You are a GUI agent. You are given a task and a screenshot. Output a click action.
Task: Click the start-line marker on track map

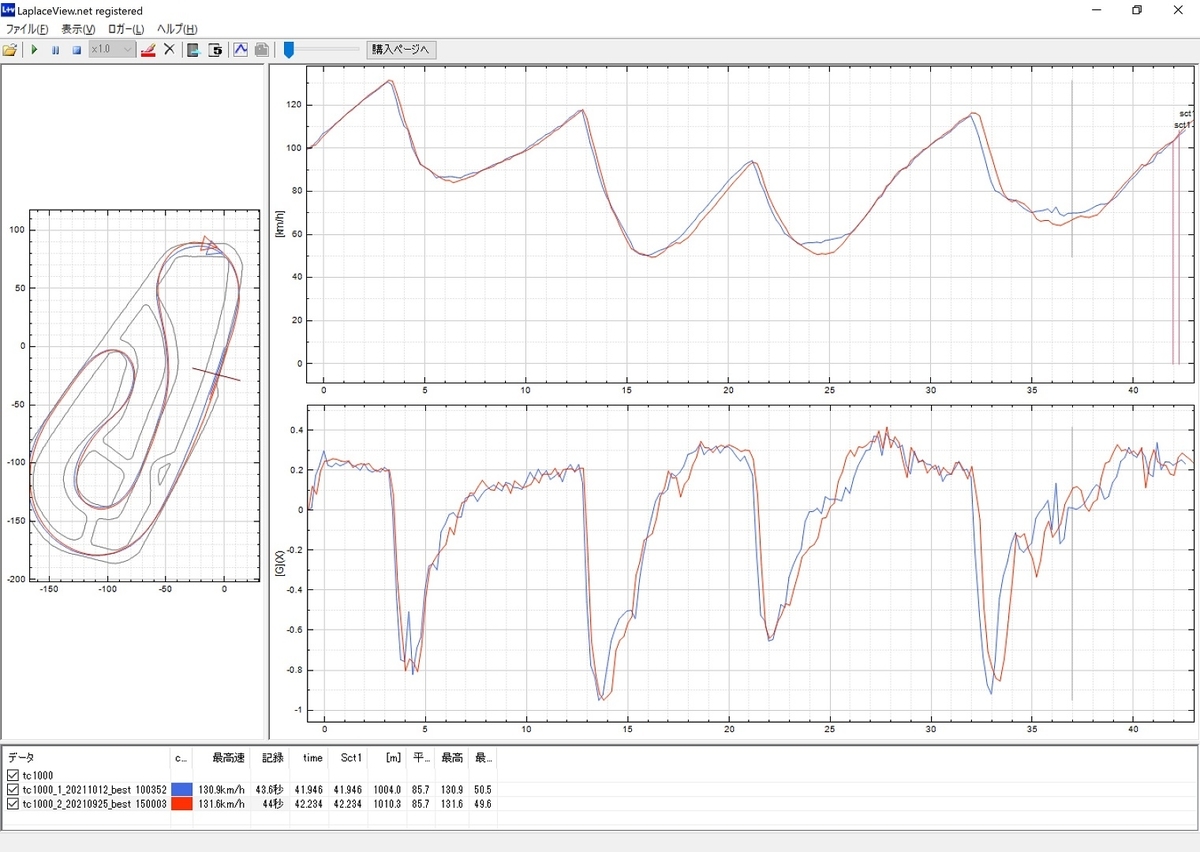pos(216,374)
